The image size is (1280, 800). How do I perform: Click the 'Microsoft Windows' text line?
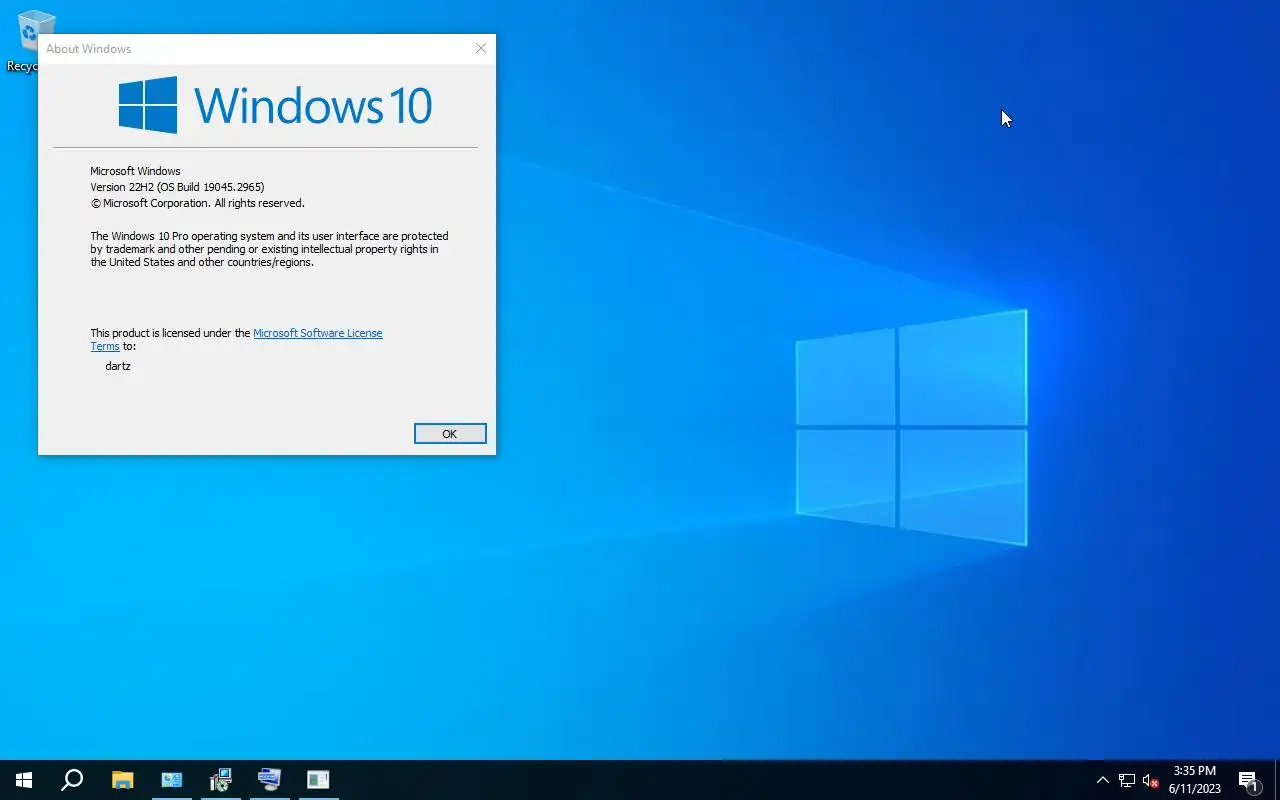[x=135, y=171]
